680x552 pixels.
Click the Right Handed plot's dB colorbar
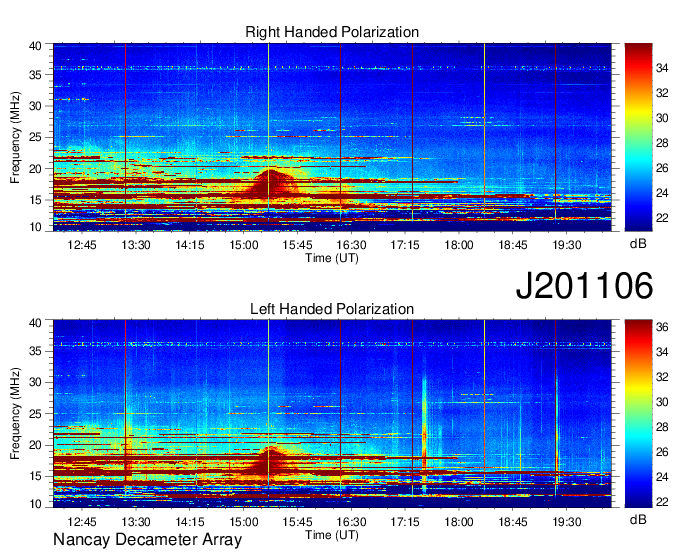tap(638, 137)
